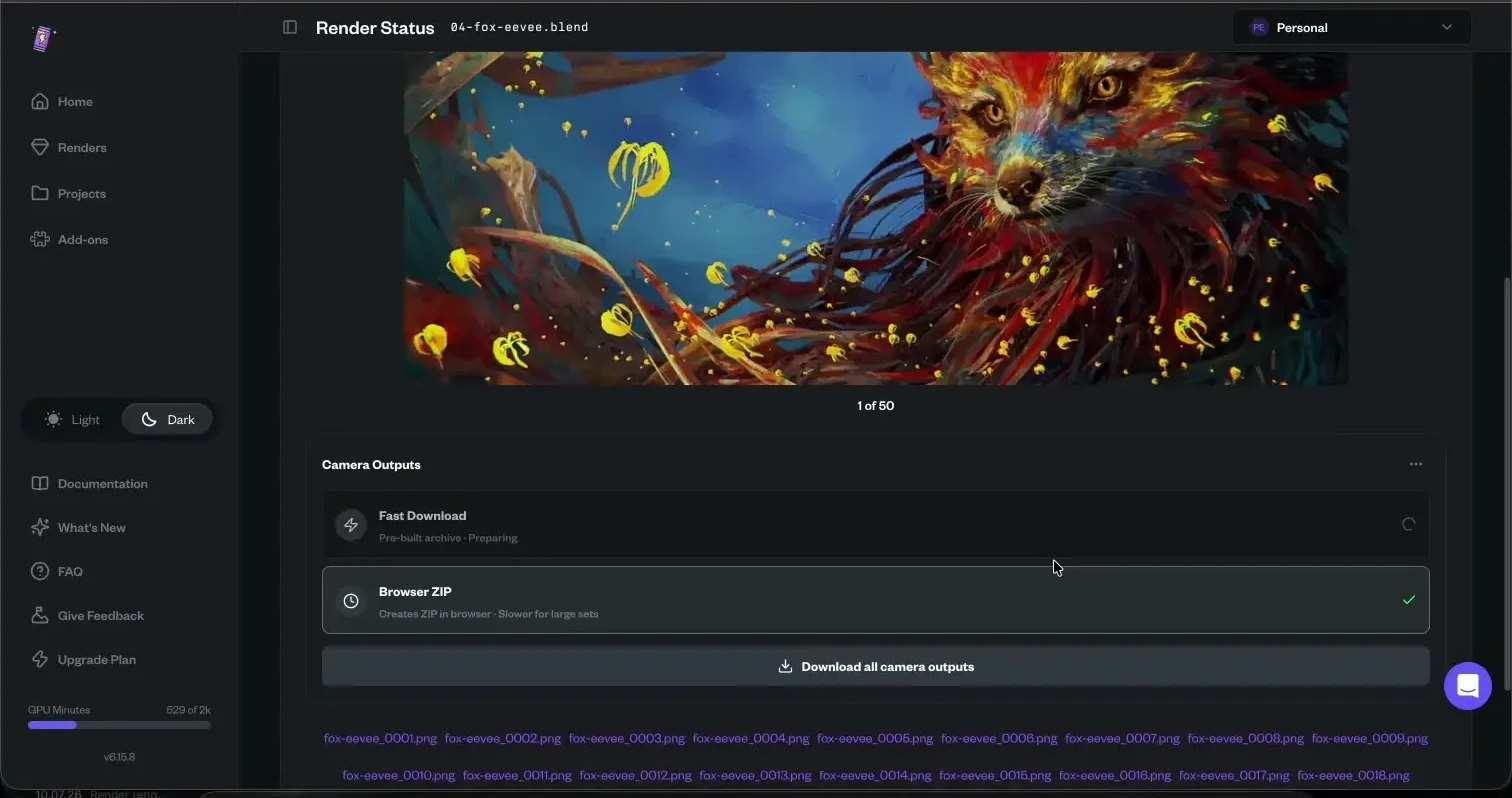The height and width of the screenshot is (798, 1512).
Task: Click the Projects folder icon
Action: tap(40, 193)
